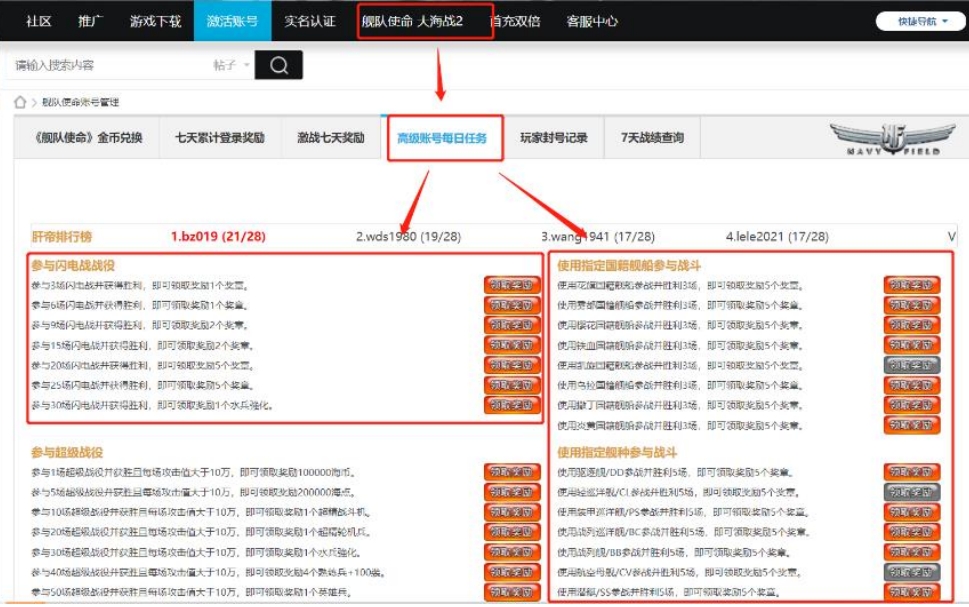Claim reward for 驱逐舰/DD battle task
This screenshot has width=969, height=607.
pyautogui.click(x=911, y=472)
